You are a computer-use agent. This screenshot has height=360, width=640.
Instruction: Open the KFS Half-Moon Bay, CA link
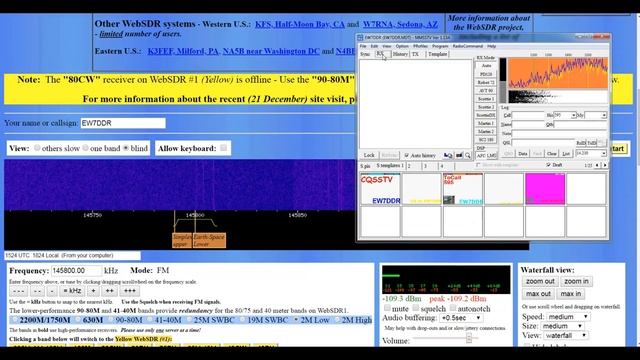(300, 24)
